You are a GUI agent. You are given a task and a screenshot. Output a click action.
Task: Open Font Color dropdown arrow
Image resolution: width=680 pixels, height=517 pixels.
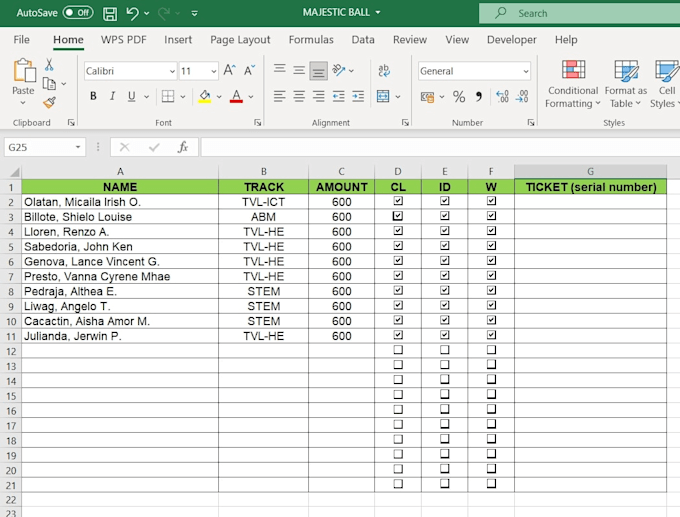click(x=251, y=96)
